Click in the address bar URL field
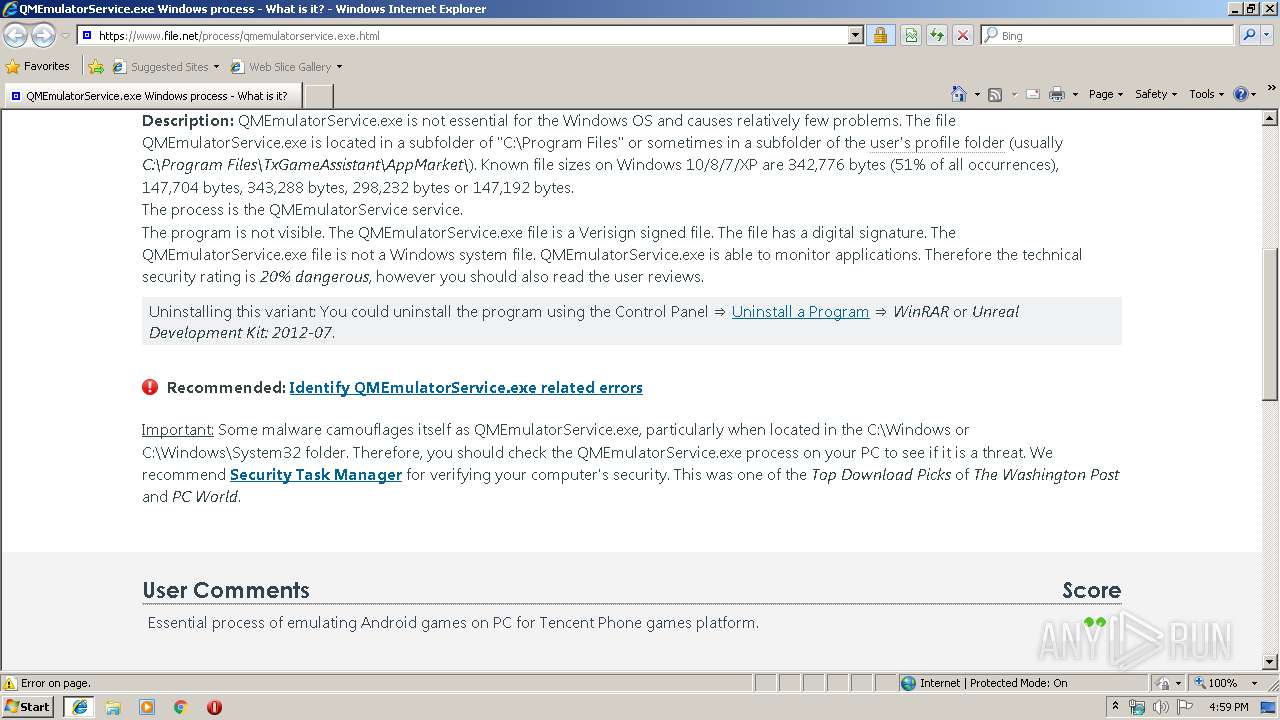The height and width of the screenshot is (720, 1280). [x=462, y=35]
